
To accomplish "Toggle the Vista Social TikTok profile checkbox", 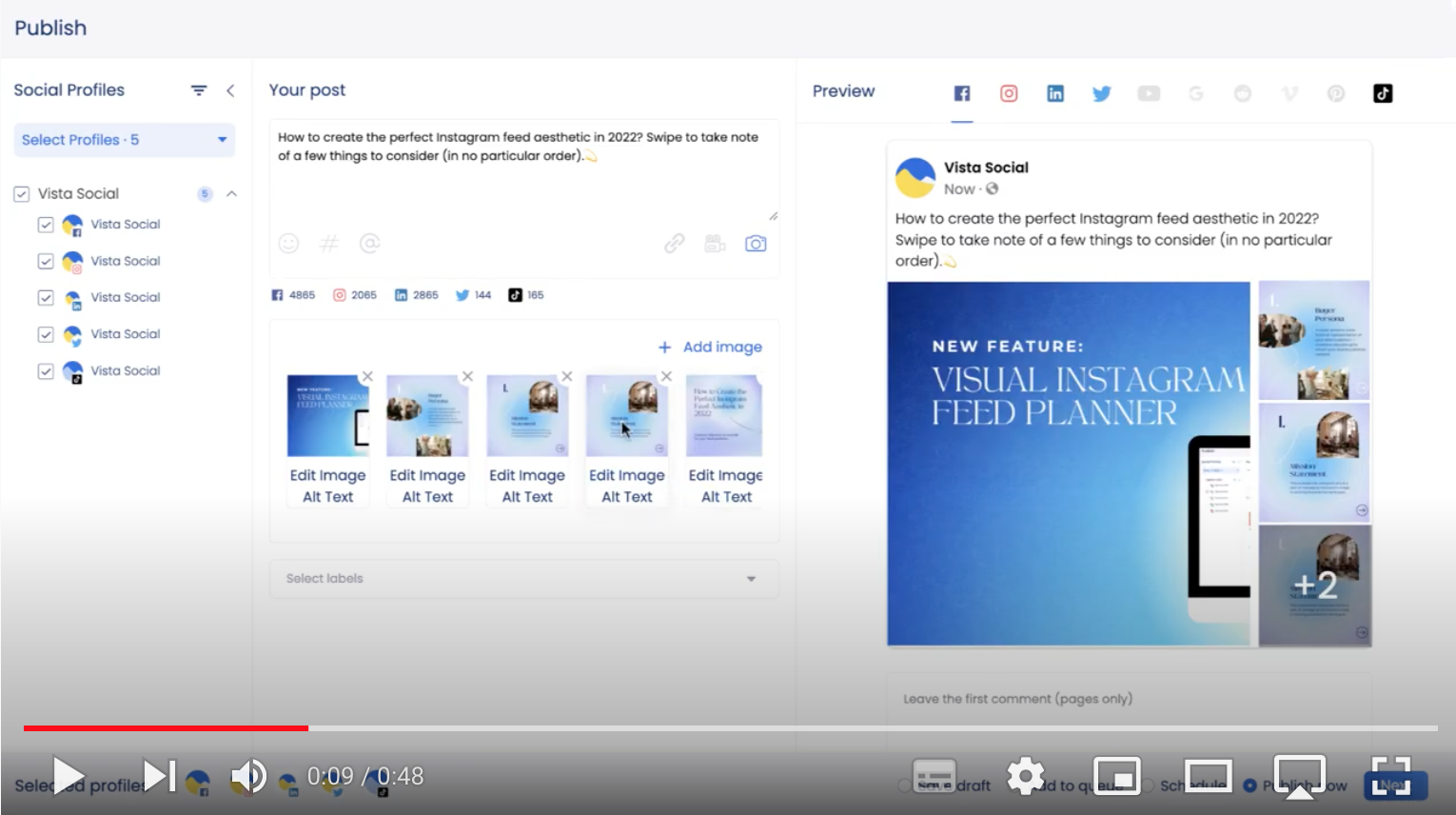I will (46, 371).
